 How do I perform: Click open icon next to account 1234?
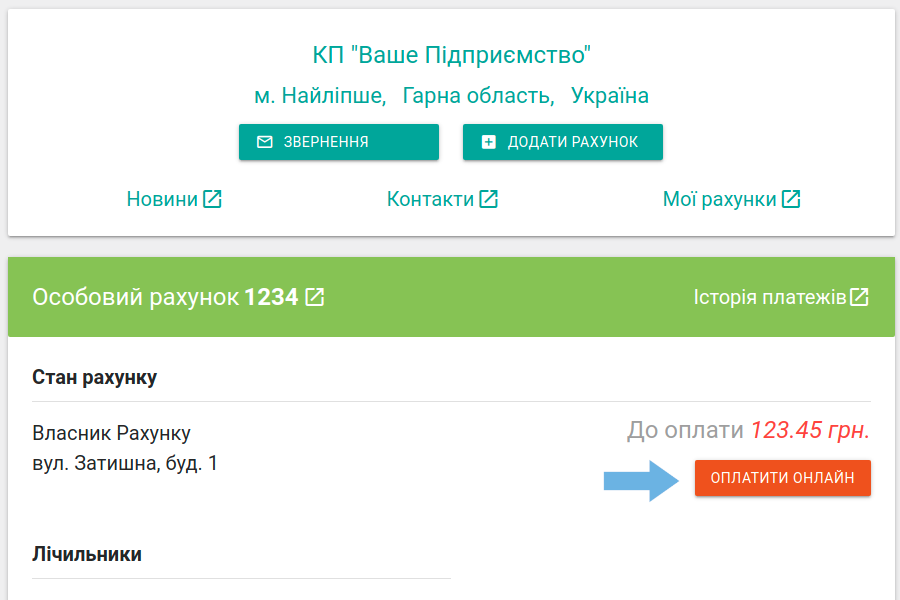315,297
